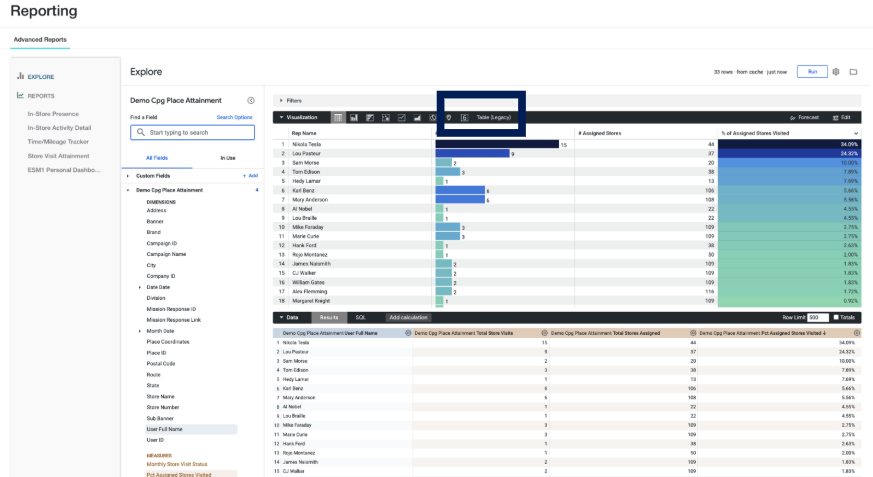Select the scatterplot visualization icon
Screen dimensions: 873x477
[385, 117]
